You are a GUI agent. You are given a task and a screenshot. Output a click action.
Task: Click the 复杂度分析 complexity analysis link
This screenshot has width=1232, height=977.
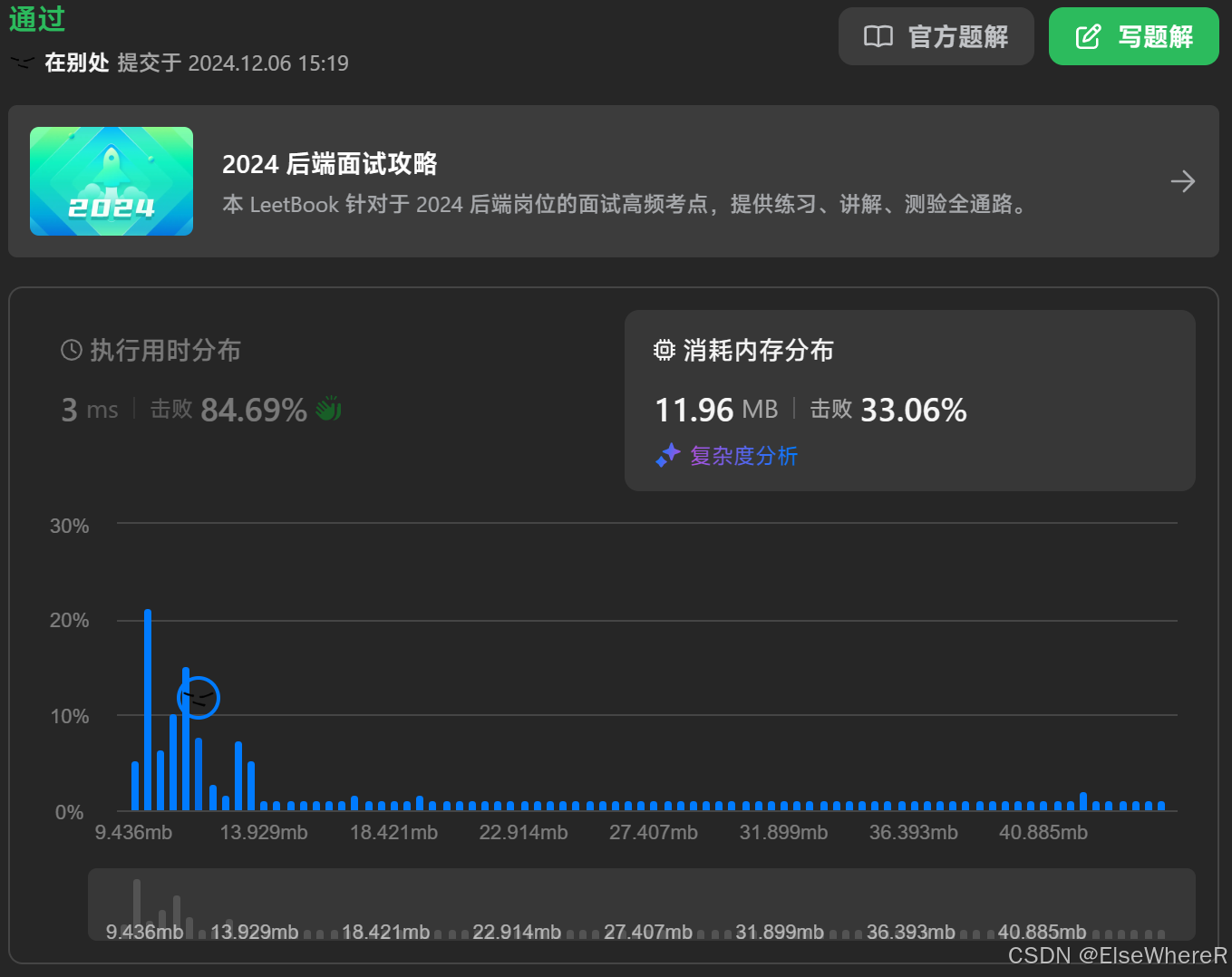743,455
